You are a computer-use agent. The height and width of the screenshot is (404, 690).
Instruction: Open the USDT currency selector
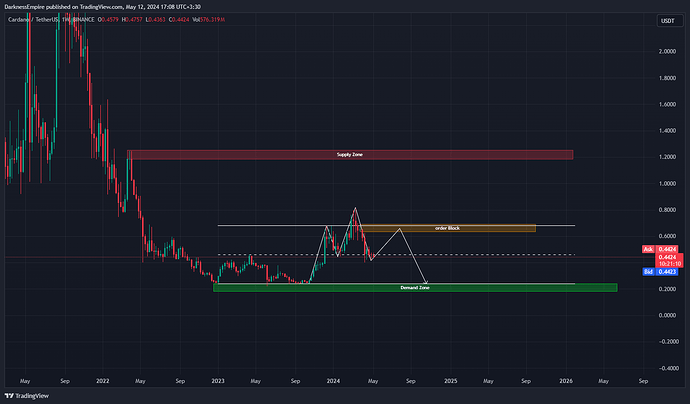pyautogui.click(x=668, y=21)
